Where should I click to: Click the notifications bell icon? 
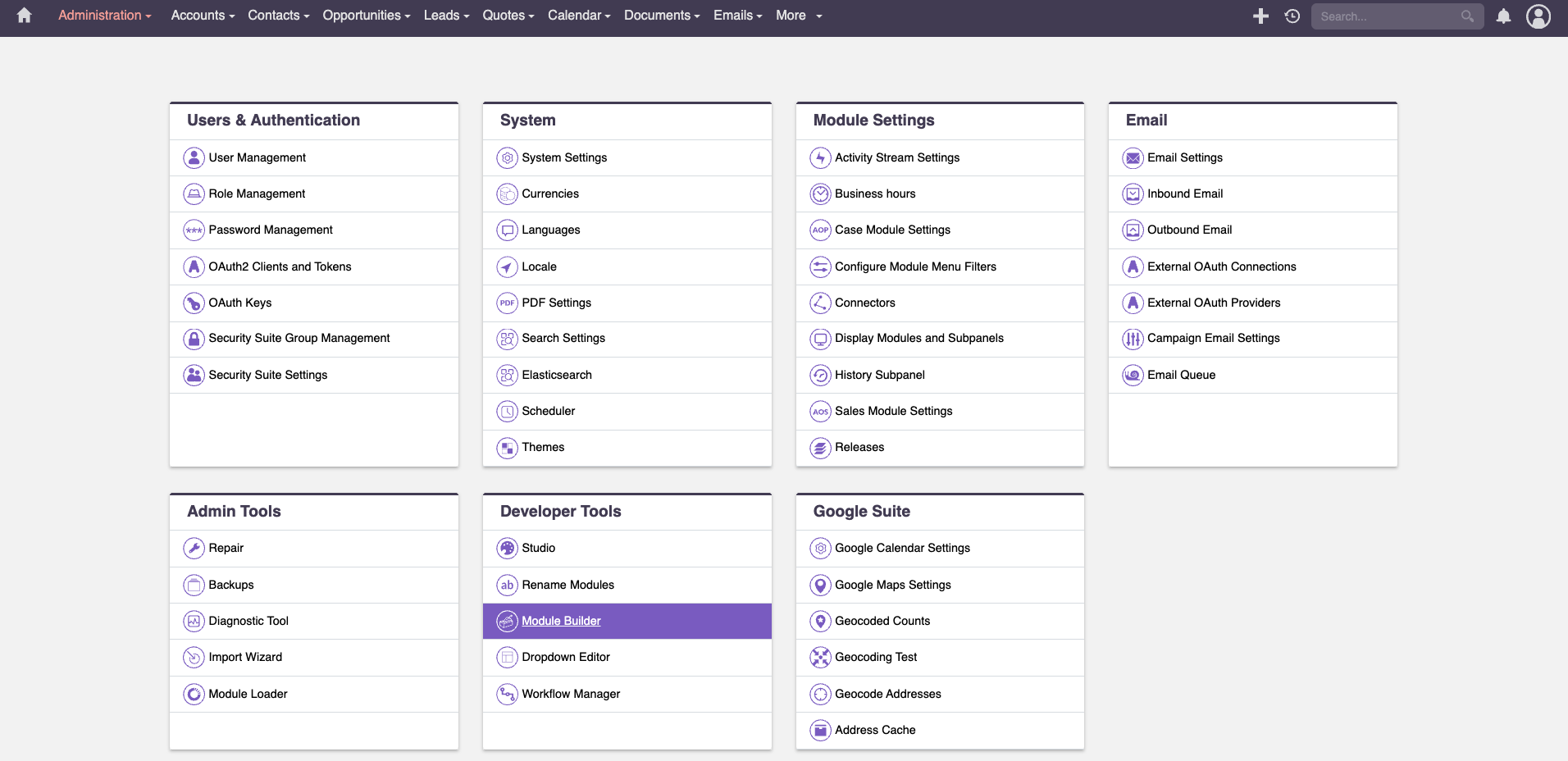(1504, 16)
